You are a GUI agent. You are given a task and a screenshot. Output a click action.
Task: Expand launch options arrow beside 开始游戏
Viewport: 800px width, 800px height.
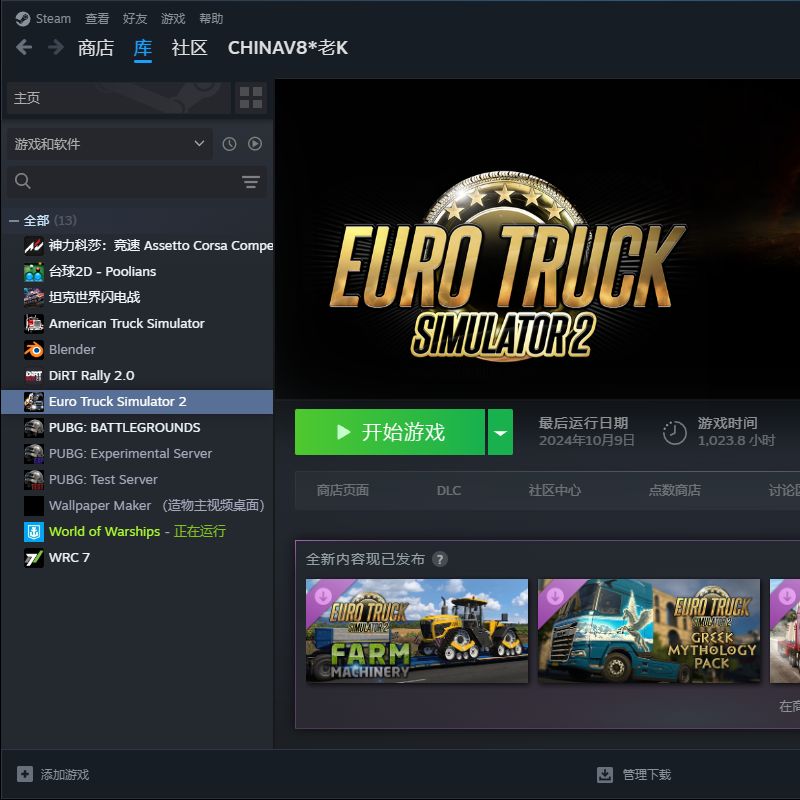tap(500, 432)
